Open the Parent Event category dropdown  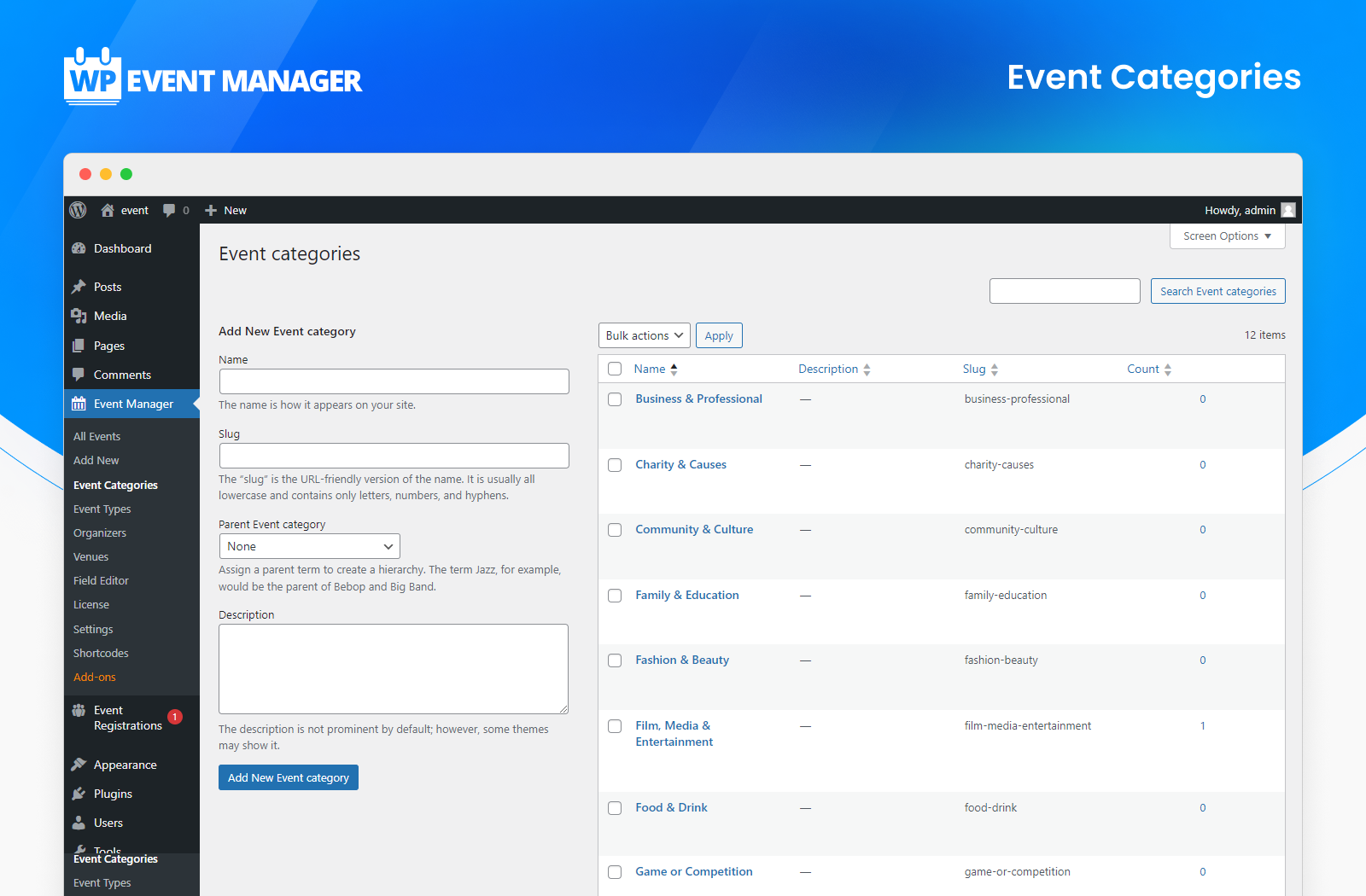(x=309, y=546)
